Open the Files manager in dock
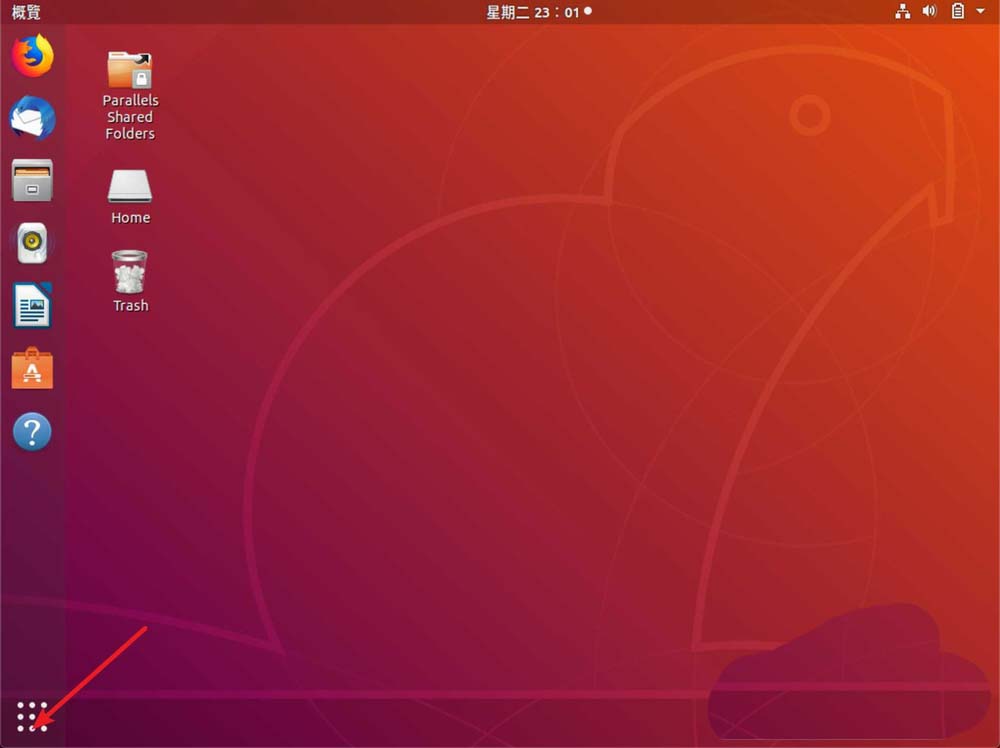Viewport: 1000px width, 748px height. tap(32, 181)
